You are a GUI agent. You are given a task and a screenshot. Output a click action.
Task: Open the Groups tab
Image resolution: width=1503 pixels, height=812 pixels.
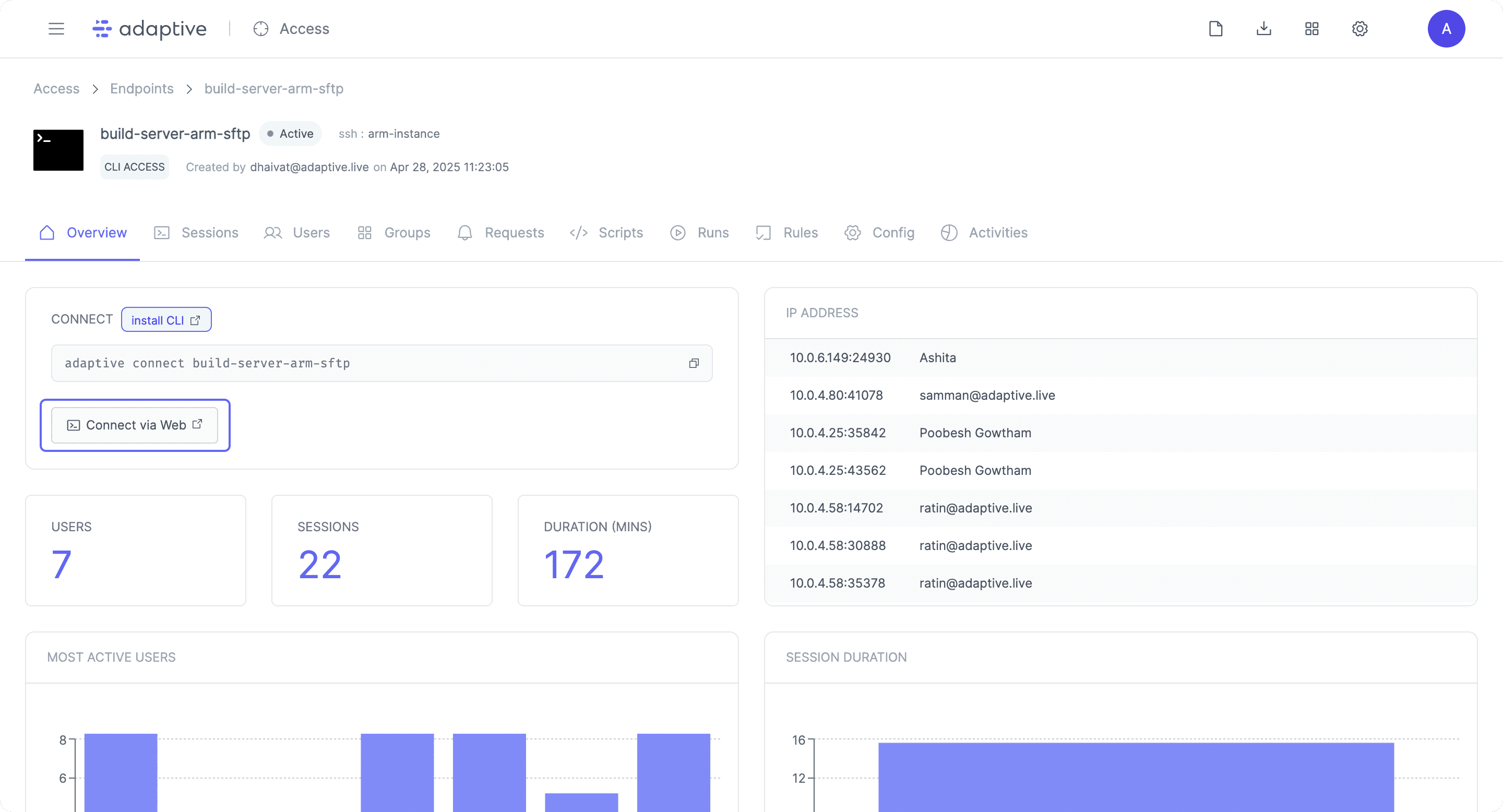394,233
